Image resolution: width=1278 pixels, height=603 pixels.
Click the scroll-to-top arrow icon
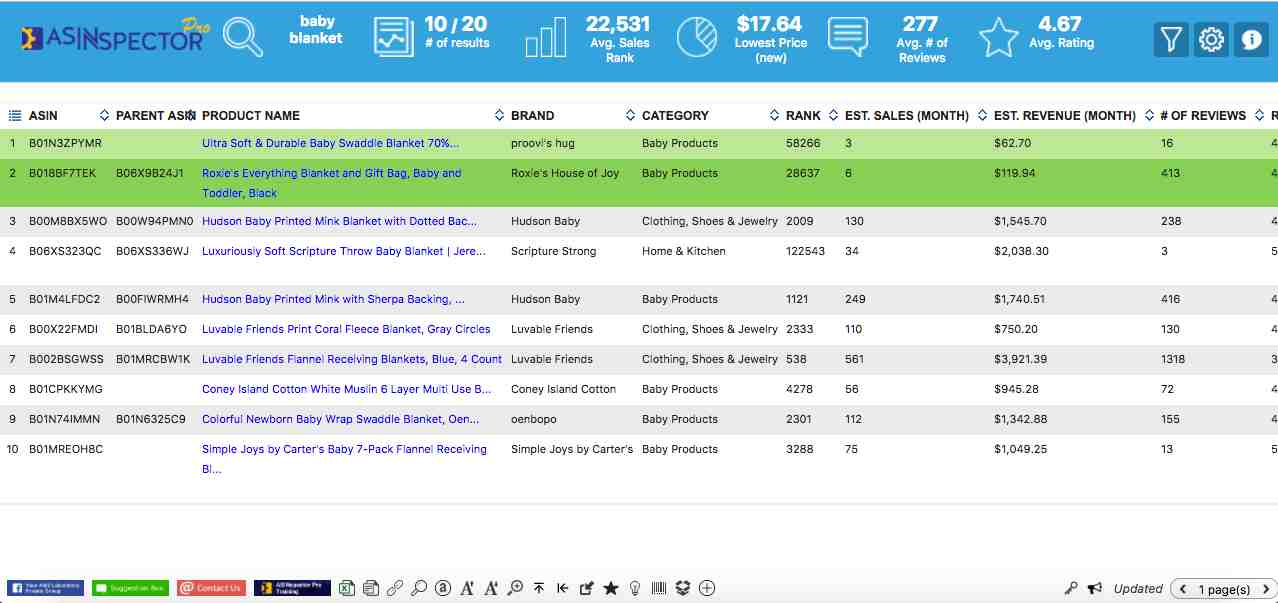click(539, 588)
